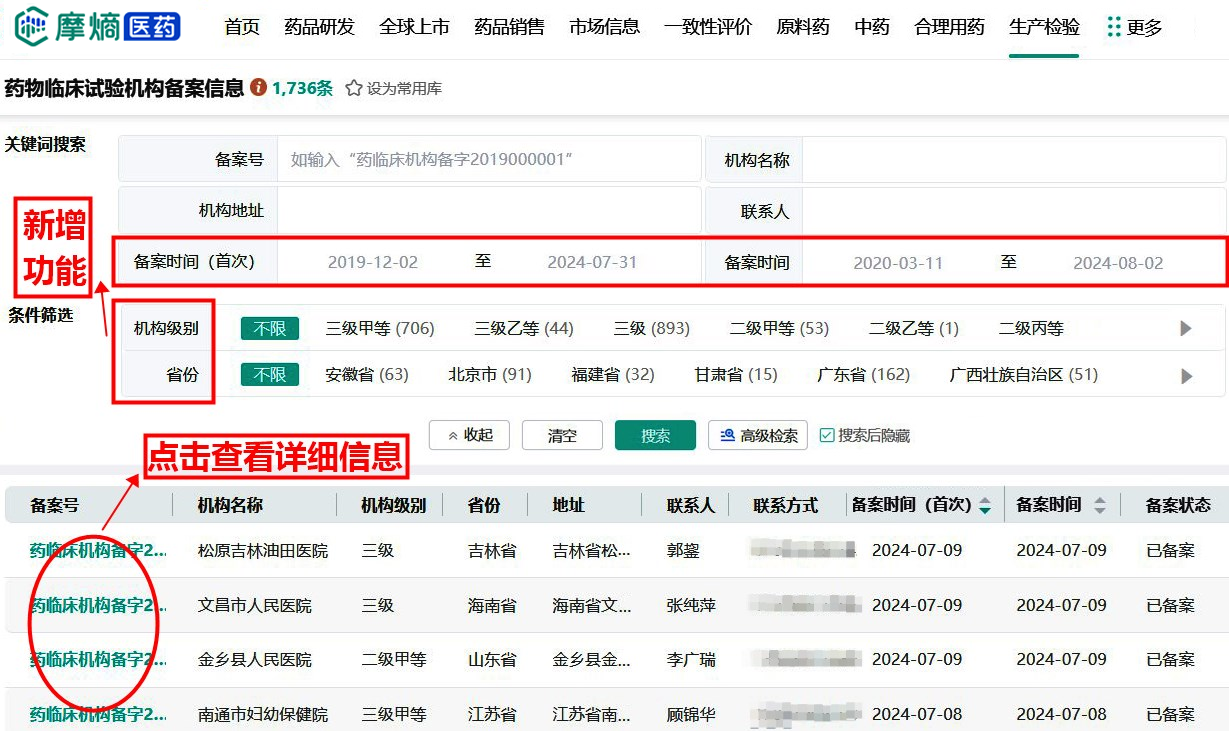Open 备案号 link for 文昌市人民医院
Viewport: 1229px width, 731px height.
click(x=98, y=605)
